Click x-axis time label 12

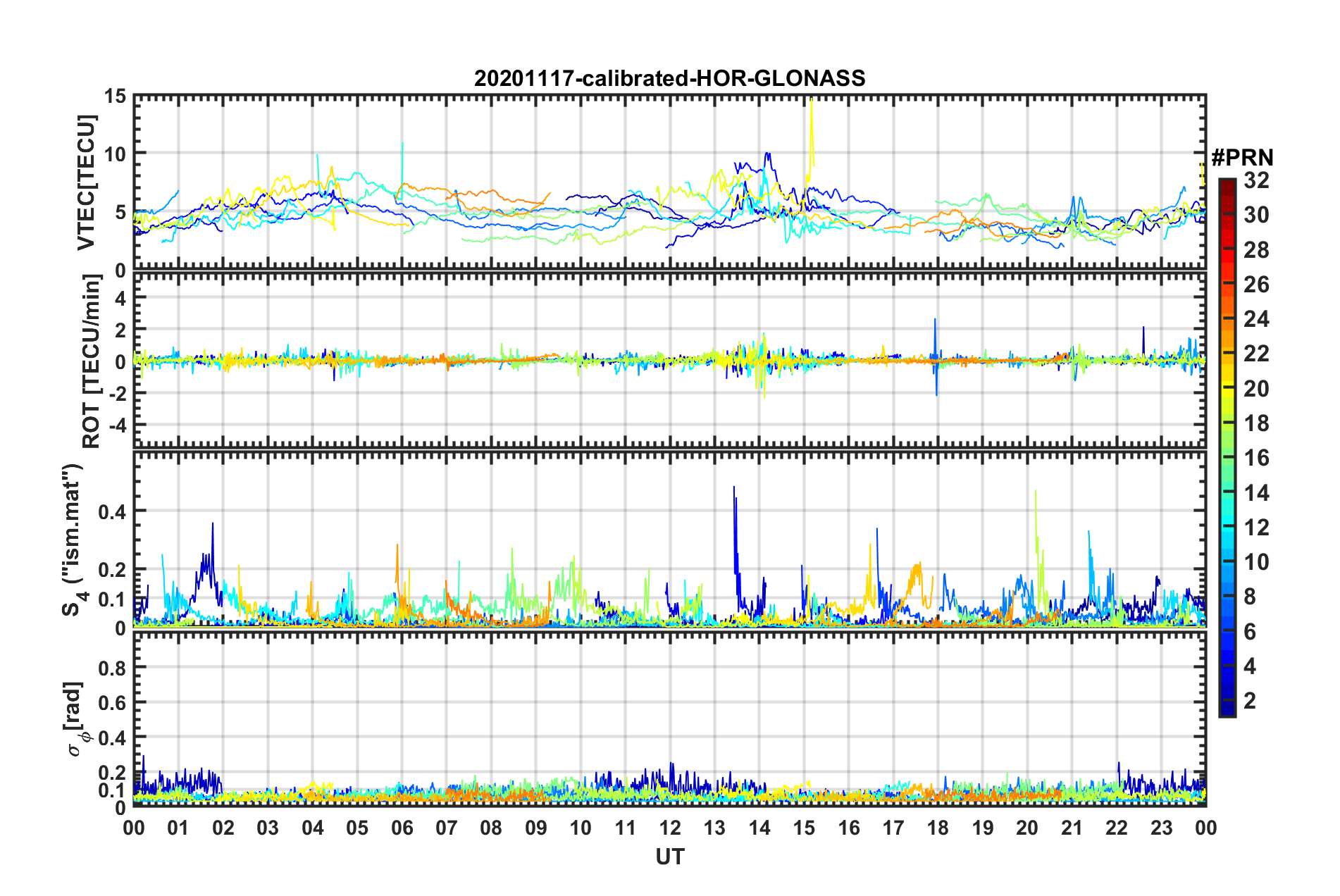coord(670,828)
